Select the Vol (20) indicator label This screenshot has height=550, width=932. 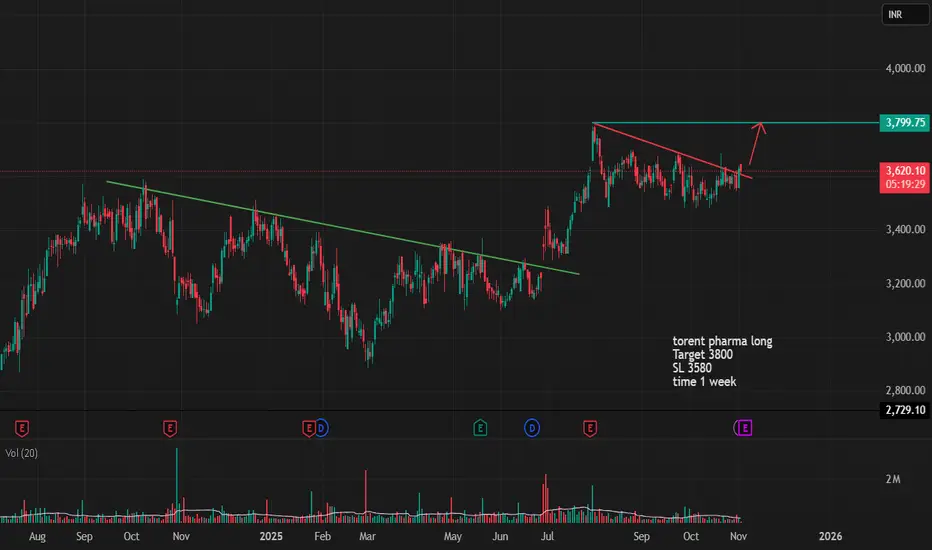coord(21,453)
